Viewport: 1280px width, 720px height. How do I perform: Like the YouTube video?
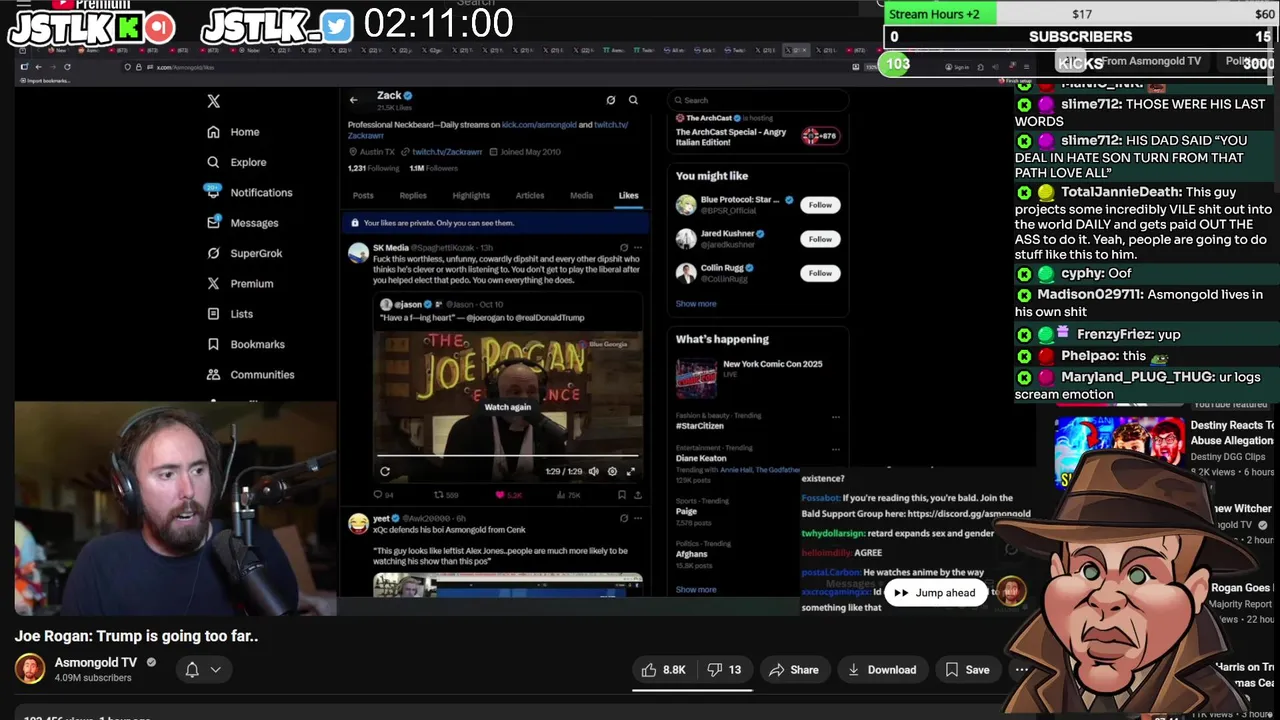[x=663, y=670]
